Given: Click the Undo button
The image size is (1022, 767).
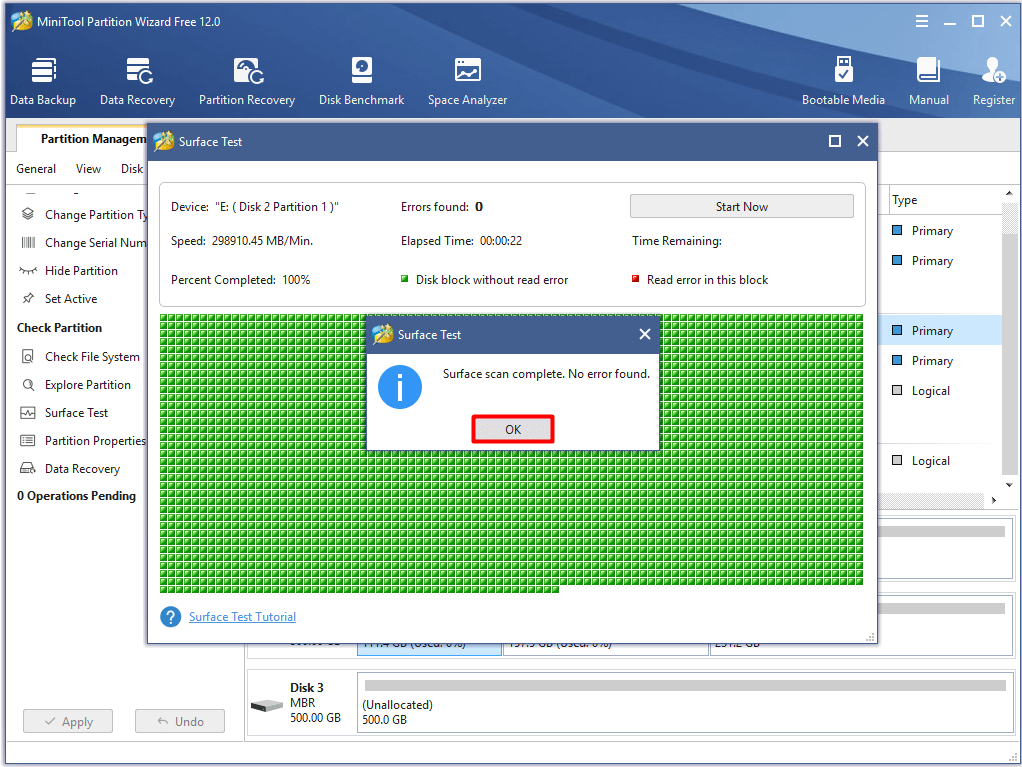Looking at the screenshot, I should 180,721.
